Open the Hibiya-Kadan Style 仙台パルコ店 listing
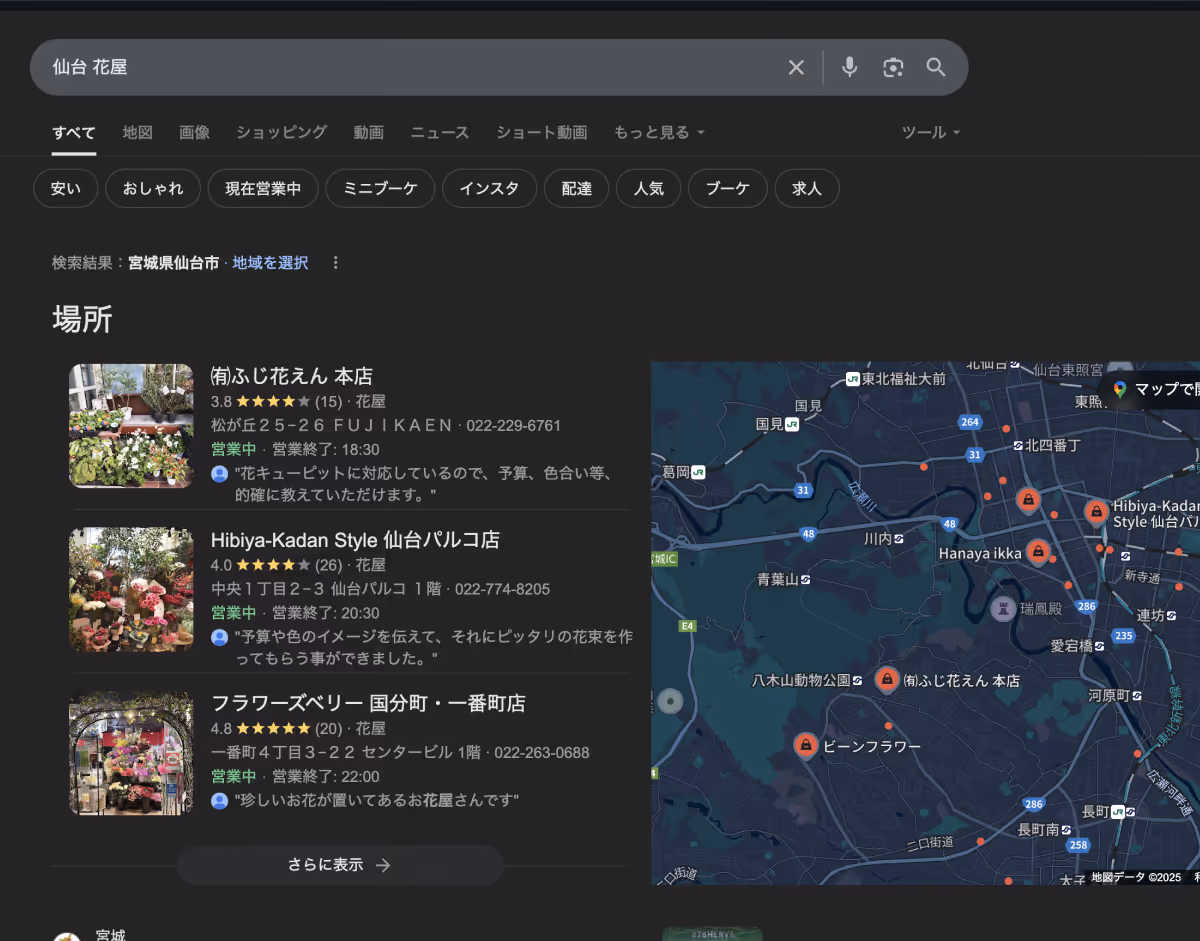1200x941 pixels. pyautogui.click(x=355, y=540)
